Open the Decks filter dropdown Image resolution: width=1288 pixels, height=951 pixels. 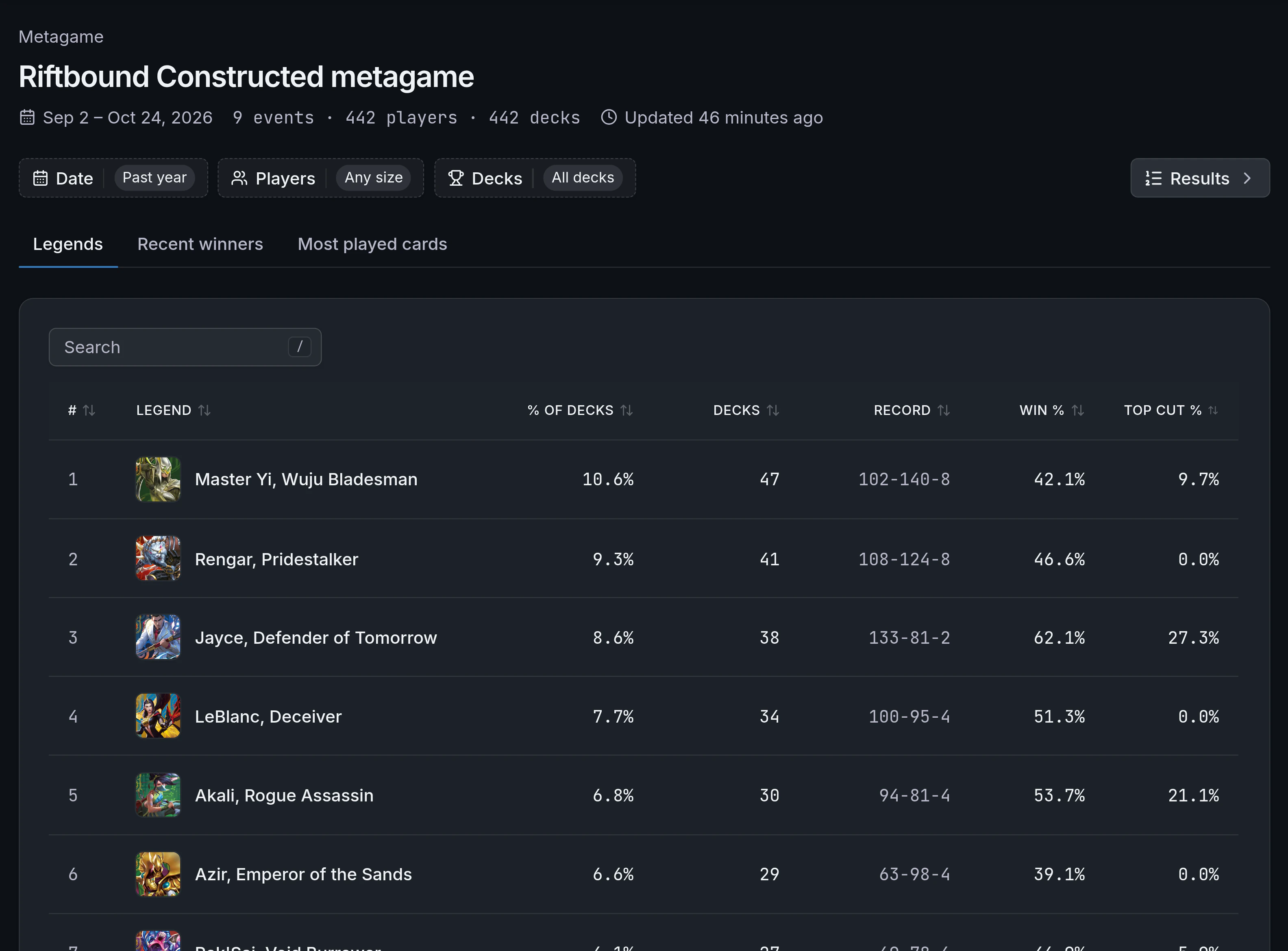[535, 178]
